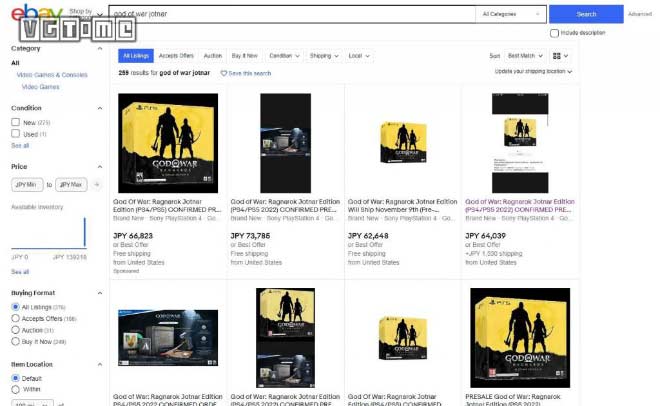Collapse the Price sidebar section
Screen dimensions: 660x406
pos(100,167)
